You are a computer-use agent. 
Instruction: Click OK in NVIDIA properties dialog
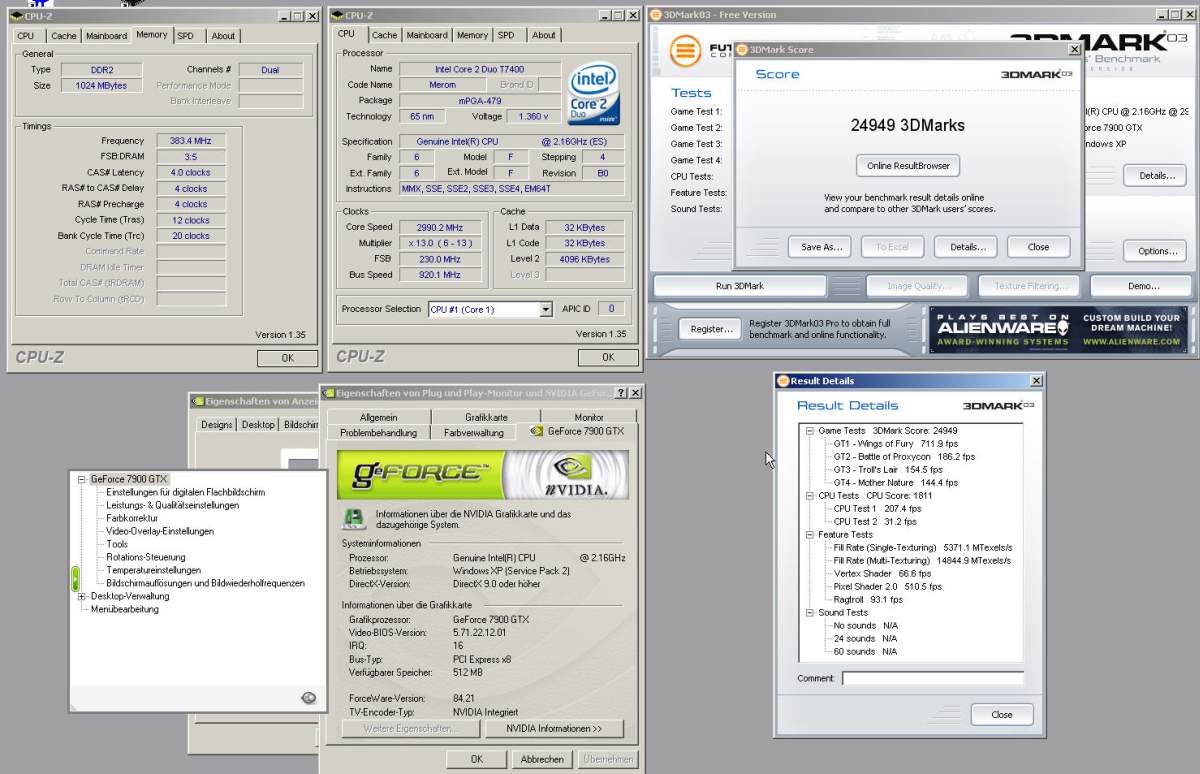(x=477, y=759)
